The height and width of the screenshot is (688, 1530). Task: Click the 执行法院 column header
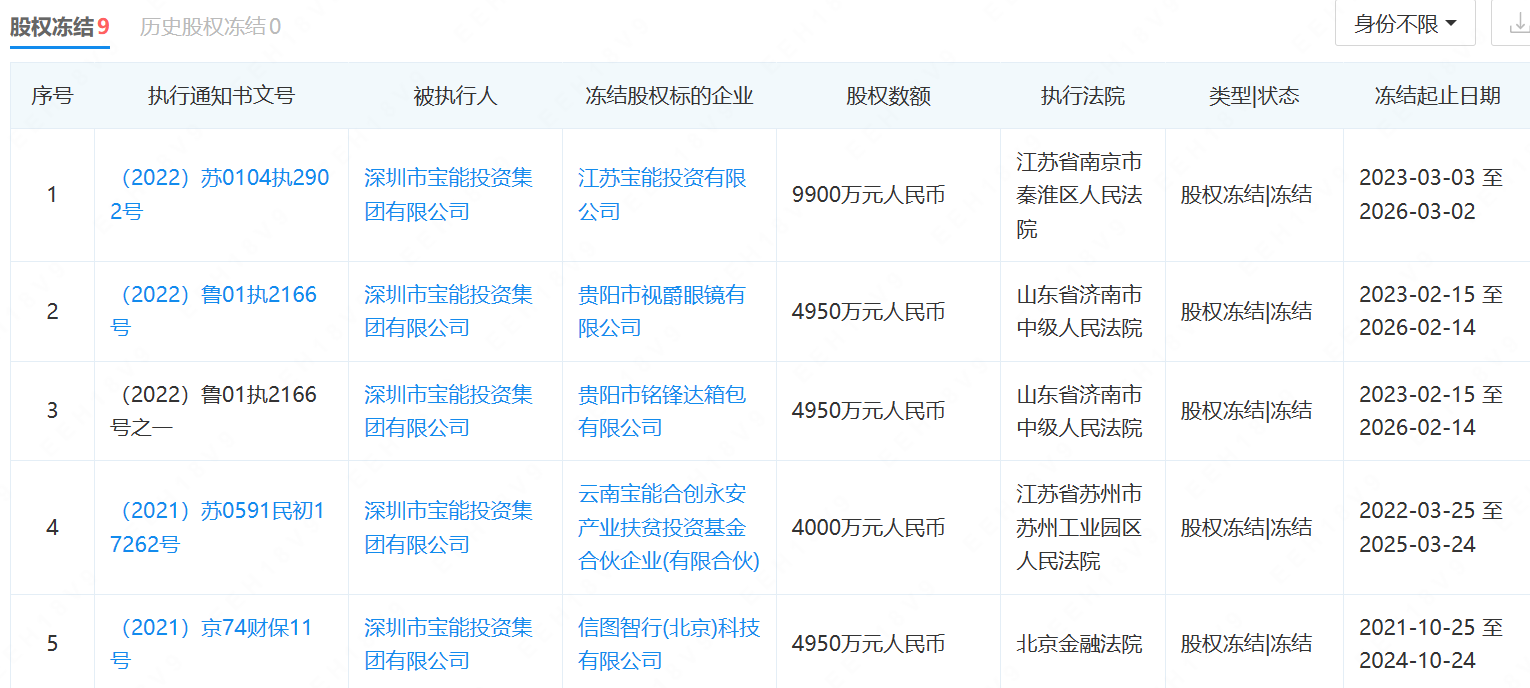coord(1083,96)
